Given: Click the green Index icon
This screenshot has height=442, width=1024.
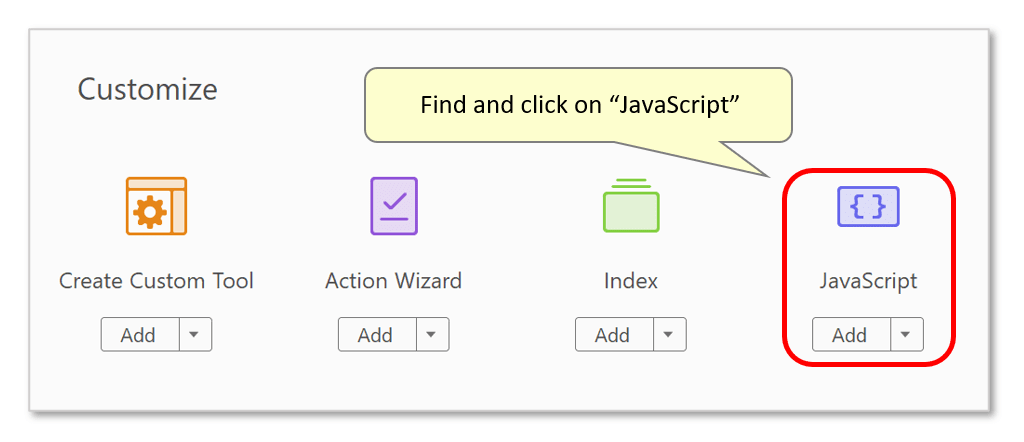Looking at the screenshot, I should click(631, 206).
